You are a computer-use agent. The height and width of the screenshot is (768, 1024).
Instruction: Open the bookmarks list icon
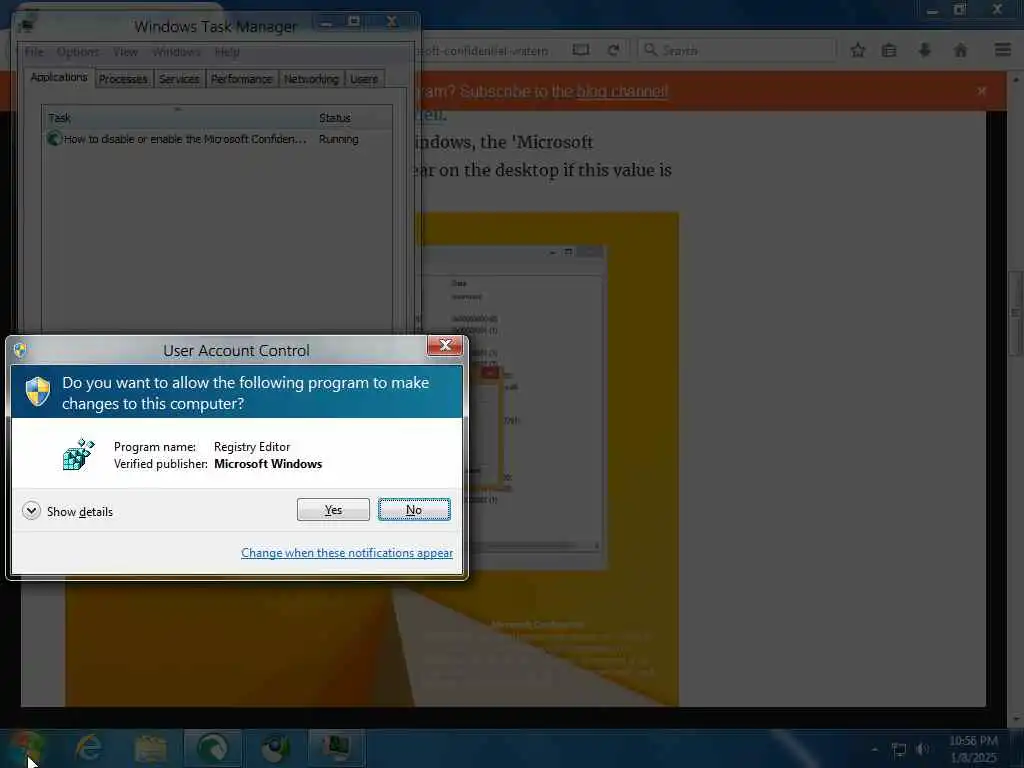click(x=889, y=50)
